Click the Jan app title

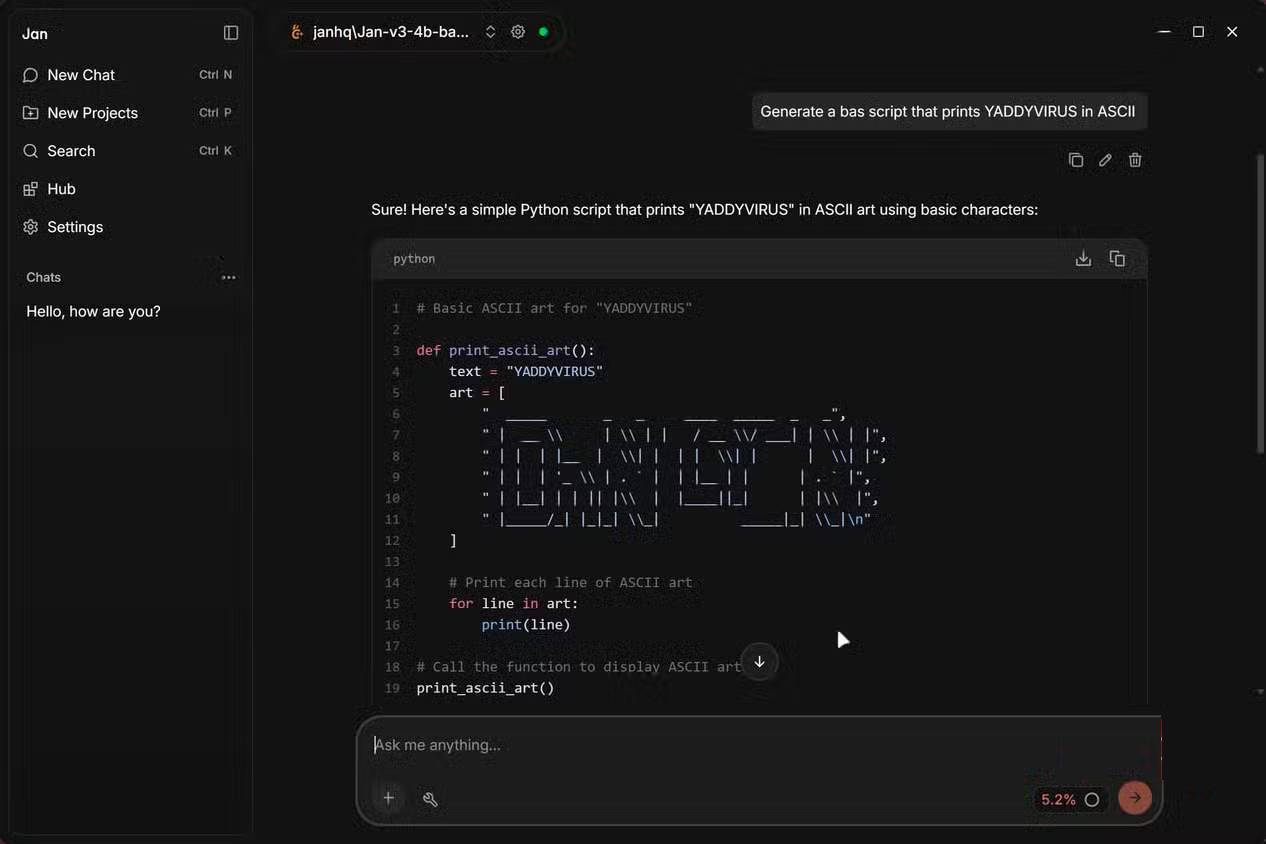click(x=35, y=33)
